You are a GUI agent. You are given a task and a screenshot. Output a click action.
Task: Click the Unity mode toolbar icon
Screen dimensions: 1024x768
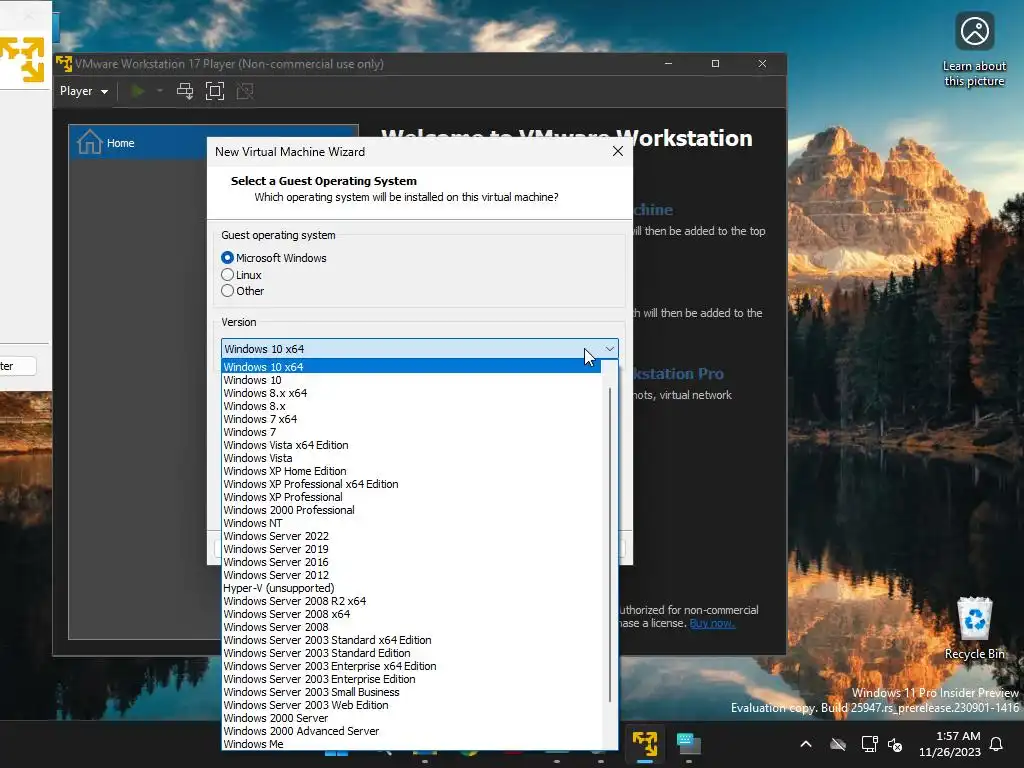point(245,91)
